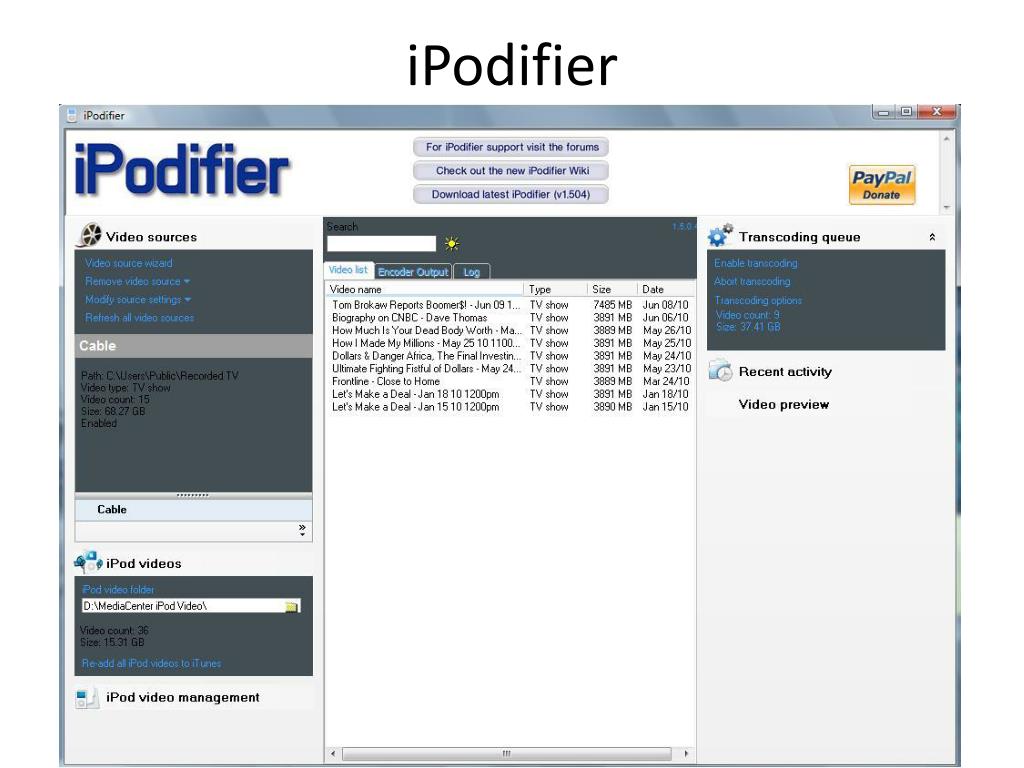
Task: Click the Video sources film reel icon
Action: [x=89, y=236]
